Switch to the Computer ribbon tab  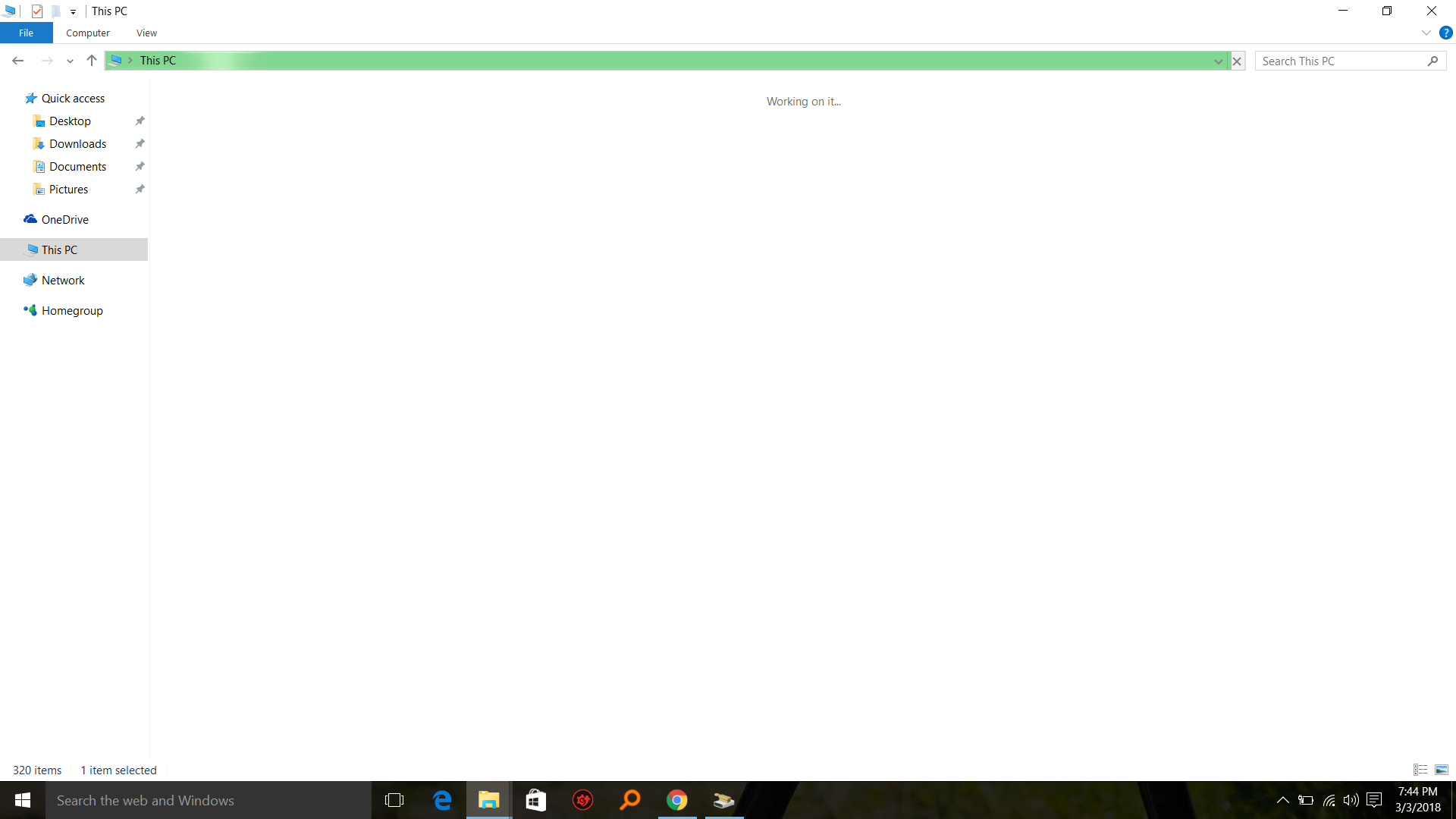87,33
